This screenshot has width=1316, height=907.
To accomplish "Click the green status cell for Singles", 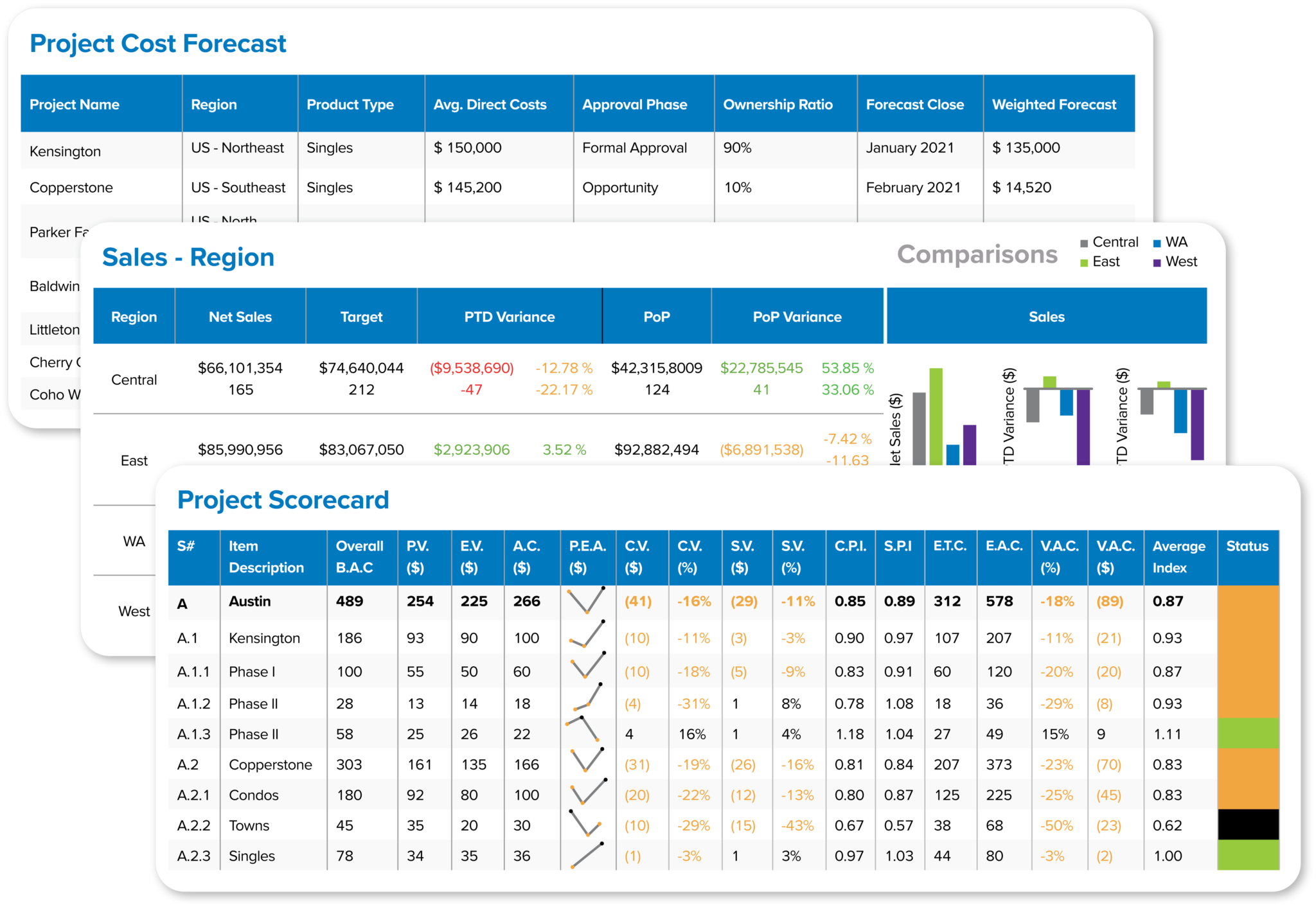I will [x=1248, y=855].
